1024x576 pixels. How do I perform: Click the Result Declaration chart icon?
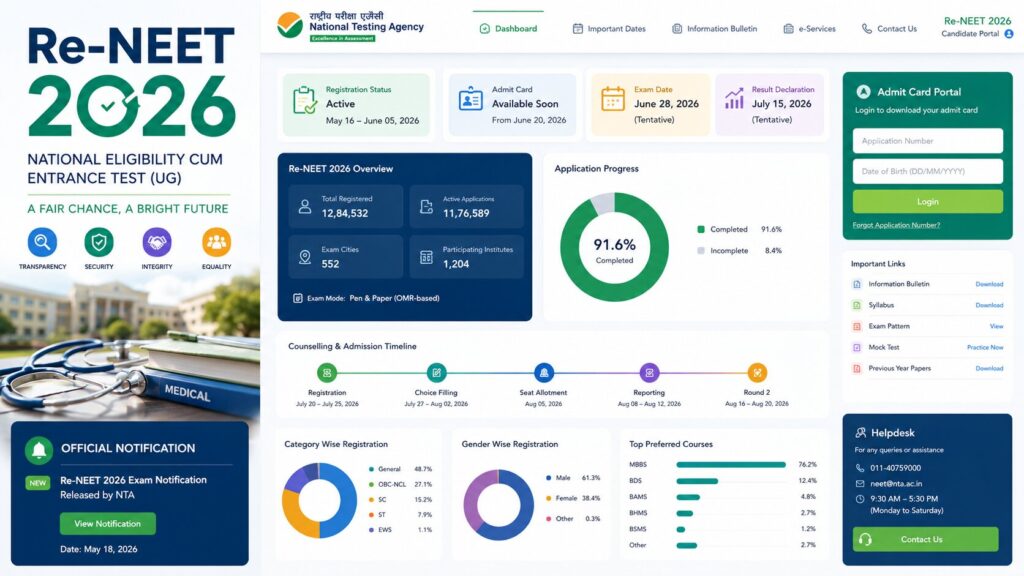point(734,98)
